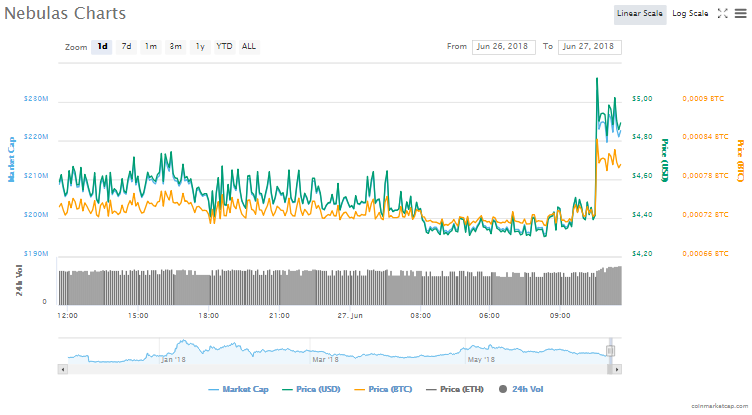This screenshot has height=415, width=752.
Task: Select the ALL zoom range
Action: click(248, 47)
